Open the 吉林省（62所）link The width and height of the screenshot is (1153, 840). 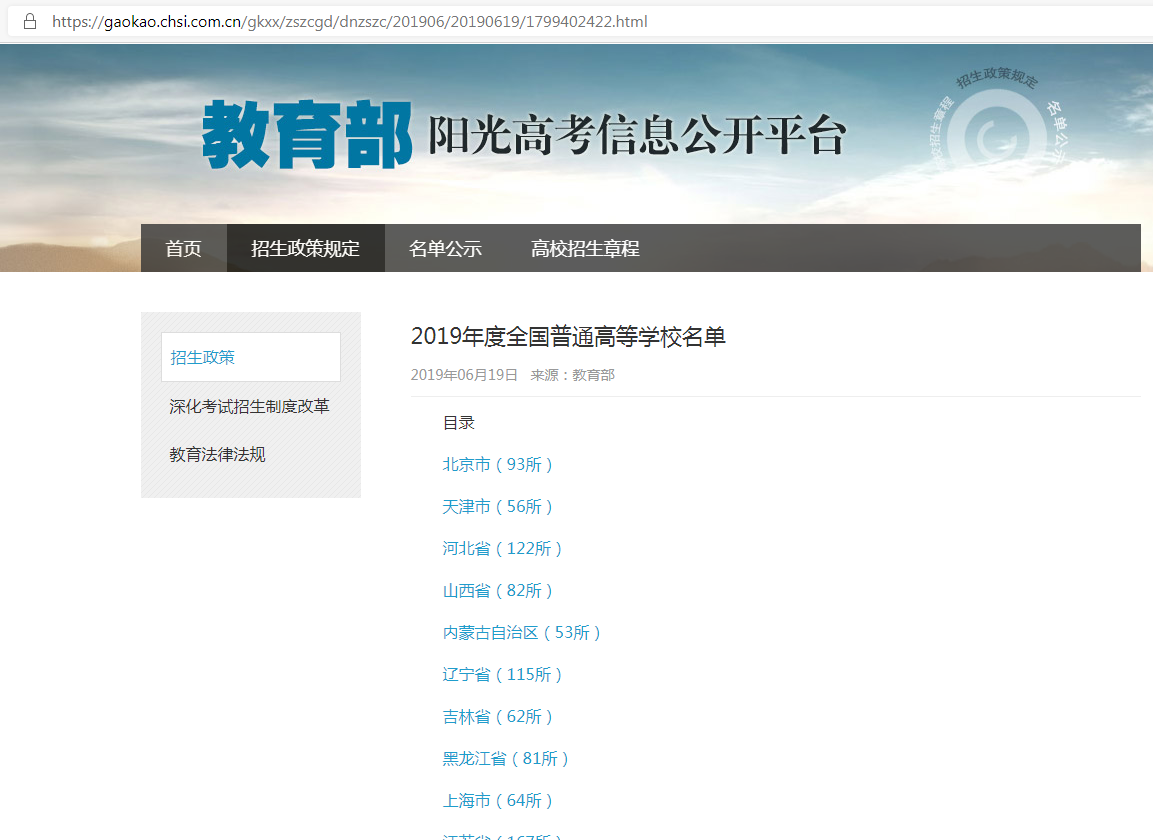click(498, 716)
